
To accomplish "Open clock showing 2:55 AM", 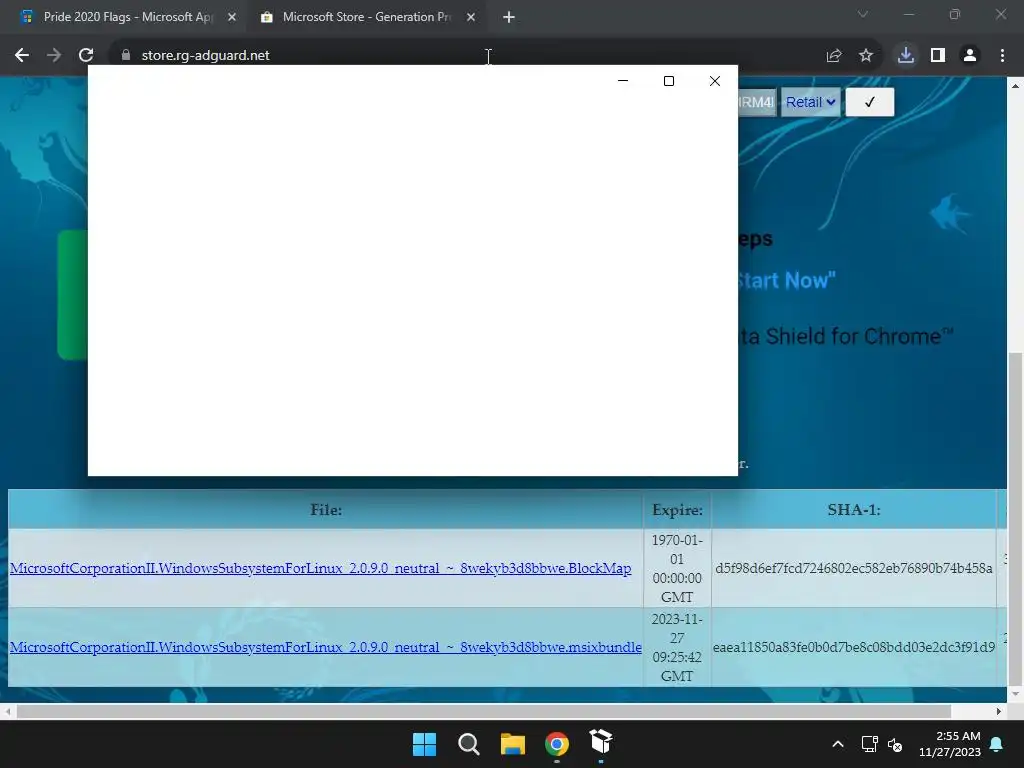I will [x=950, y=744].
